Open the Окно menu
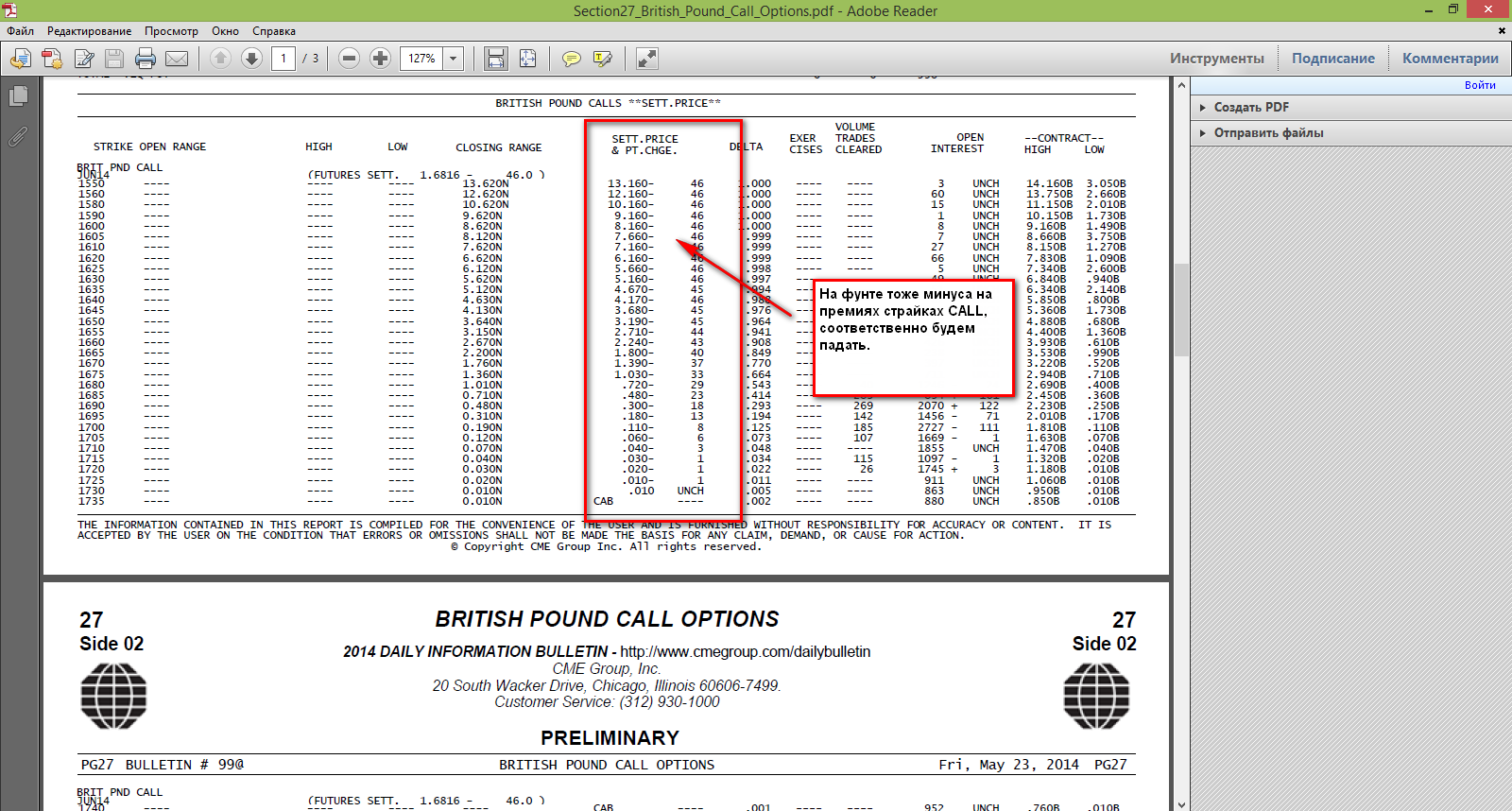Viewport: 1512px width, 811px height. (225, 31)
